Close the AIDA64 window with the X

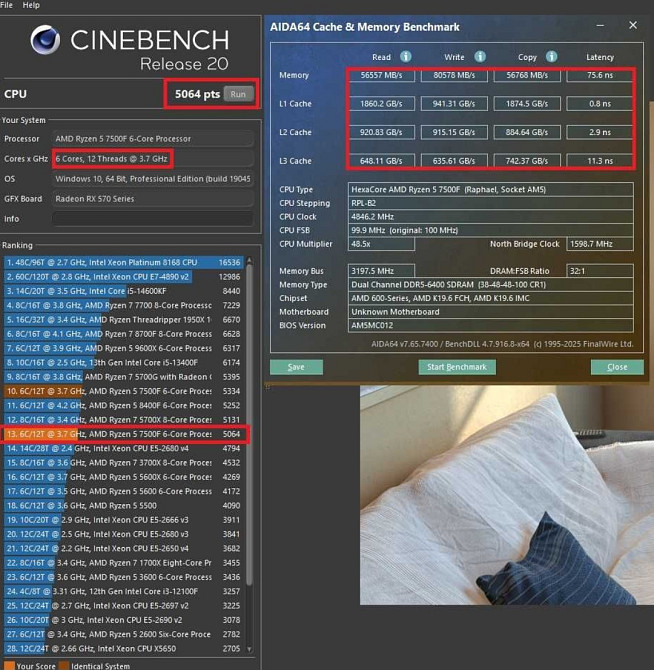click(x=632, y=26)
